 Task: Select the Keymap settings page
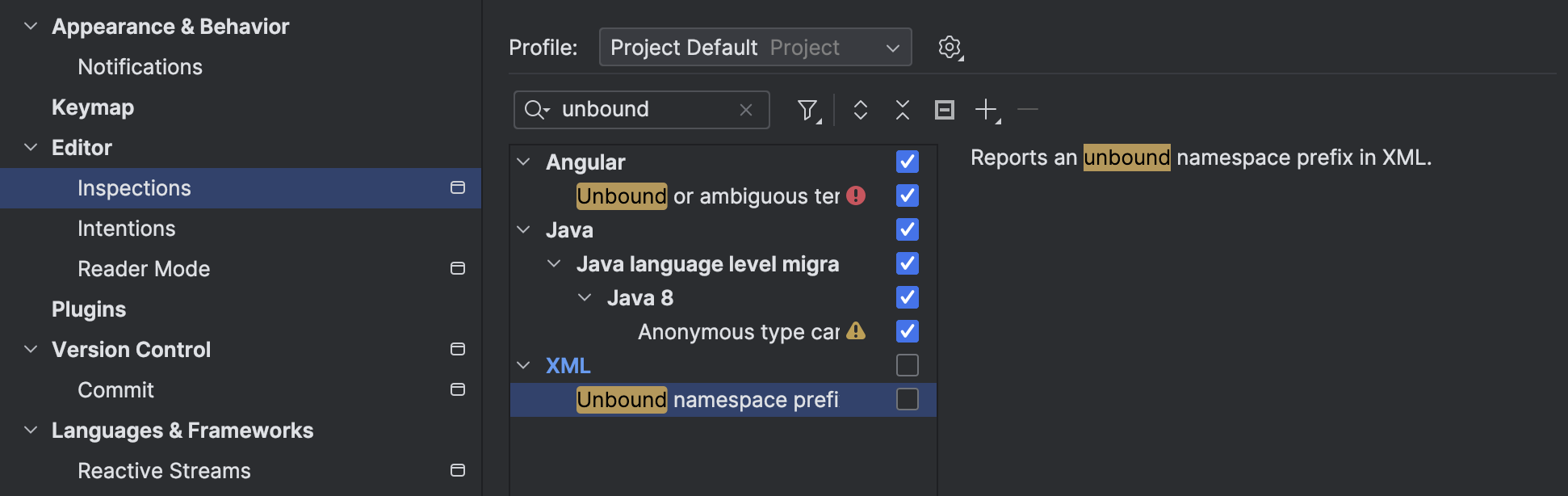(x=93, y=107)
